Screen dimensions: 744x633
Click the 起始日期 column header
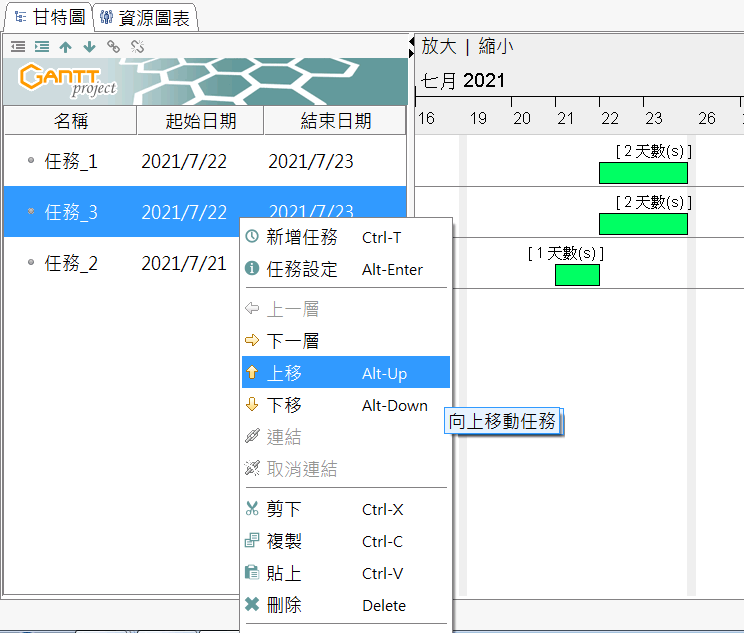[200, 121]
